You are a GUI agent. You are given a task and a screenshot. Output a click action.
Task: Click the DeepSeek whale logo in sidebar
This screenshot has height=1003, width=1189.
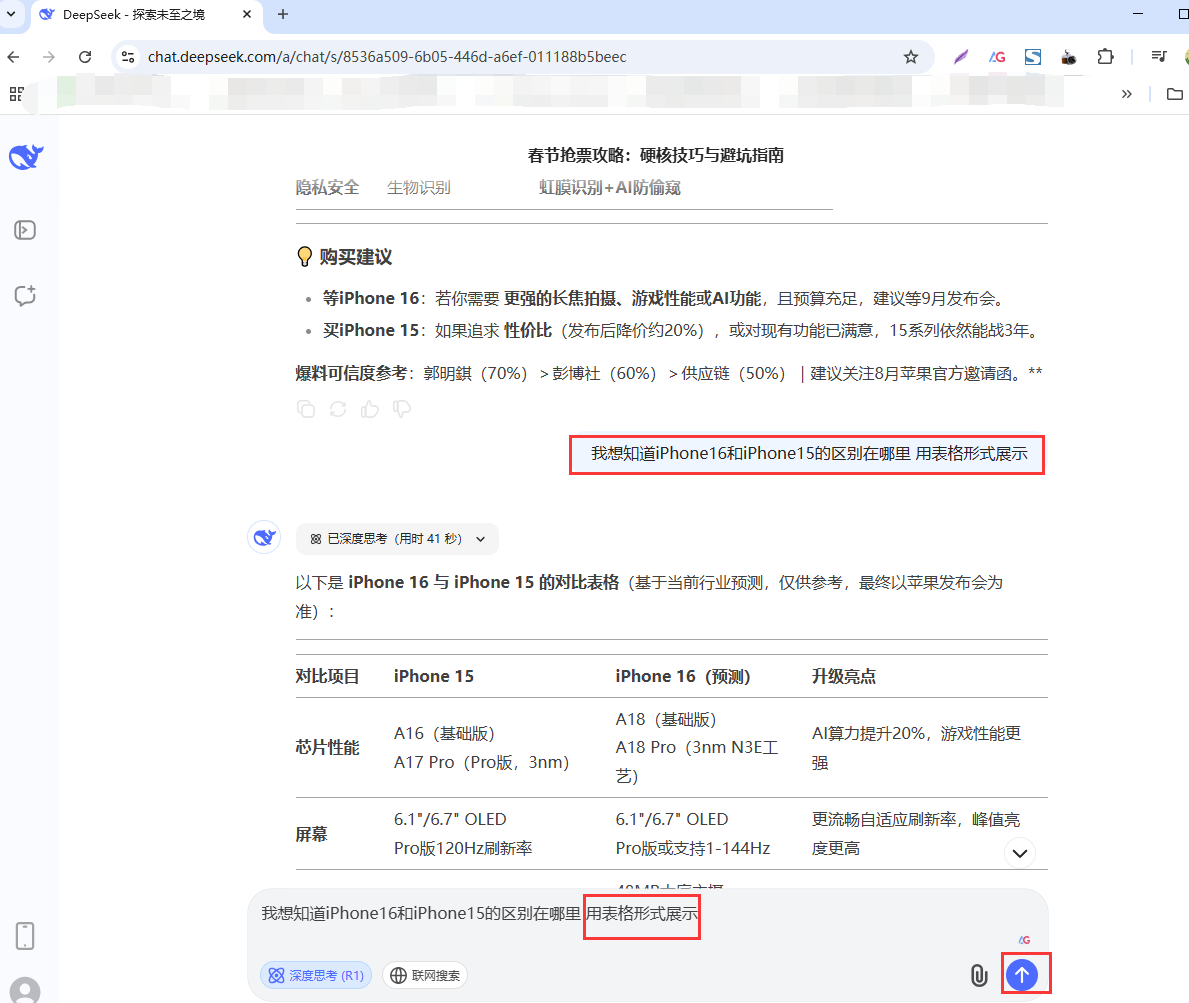[x=26, y=157]
